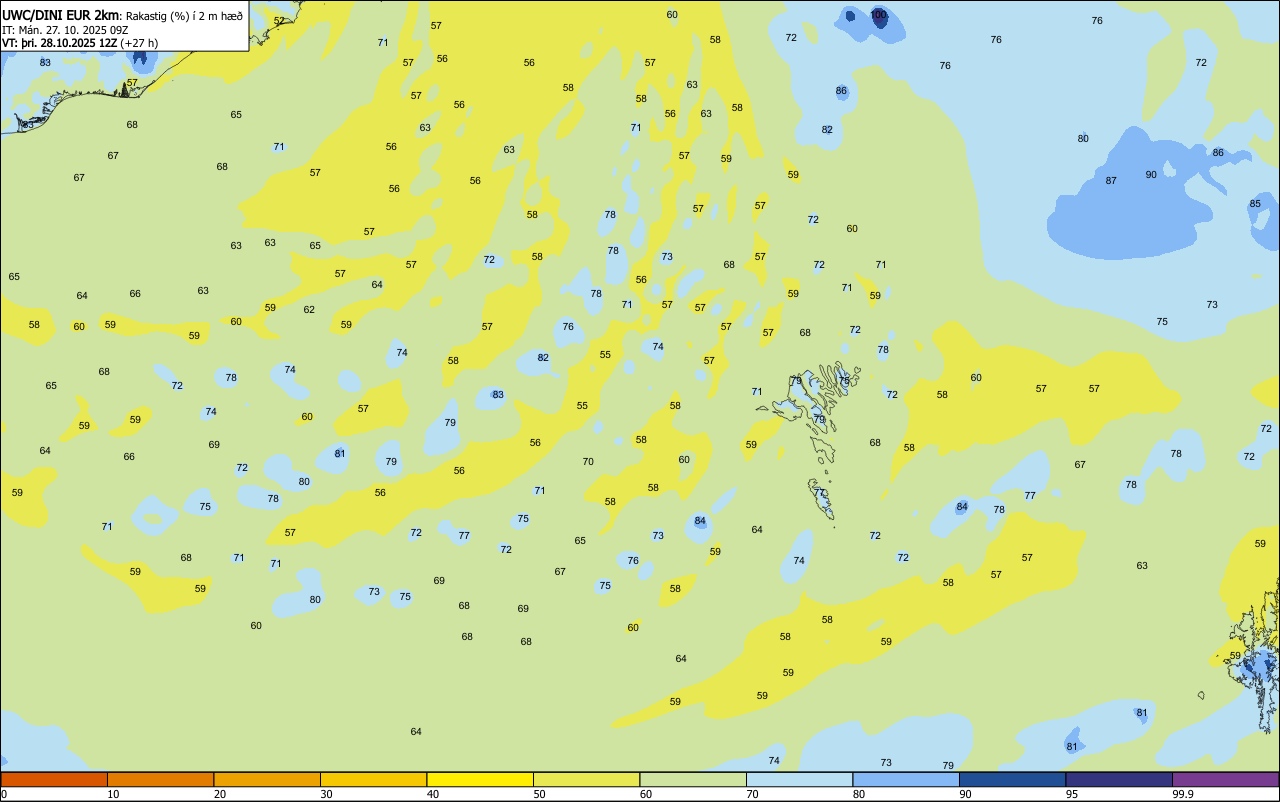Click the "Rakastig (%) í 2 m hæð" label
This screenshot has width=1280, height=802.
coord(184,16)
